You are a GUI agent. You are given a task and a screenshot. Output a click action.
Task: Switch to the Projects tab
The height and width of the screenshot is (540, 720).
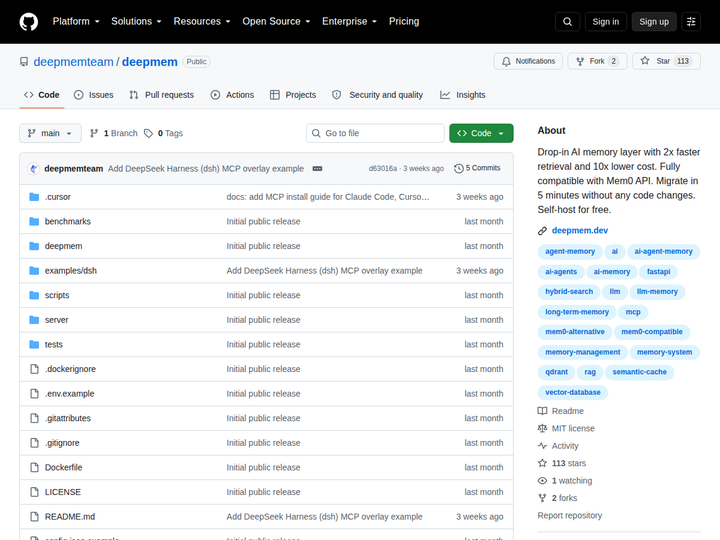click(293, 95)
